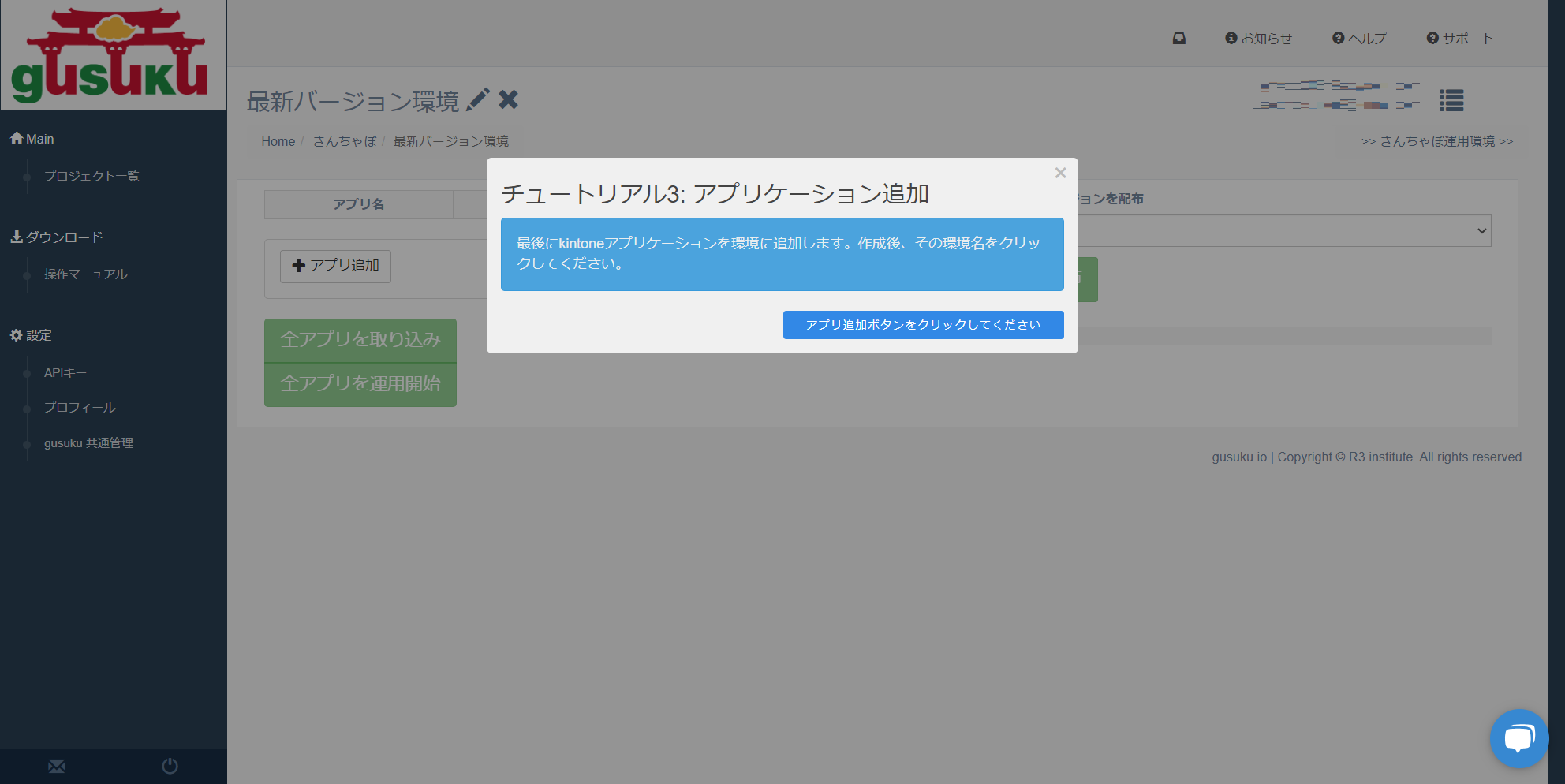Click アプリ追加ボタンをクリックしてください button
The height and width of the screenshot is (784, 1565).
pyautogui.click(x=923, y=325)
